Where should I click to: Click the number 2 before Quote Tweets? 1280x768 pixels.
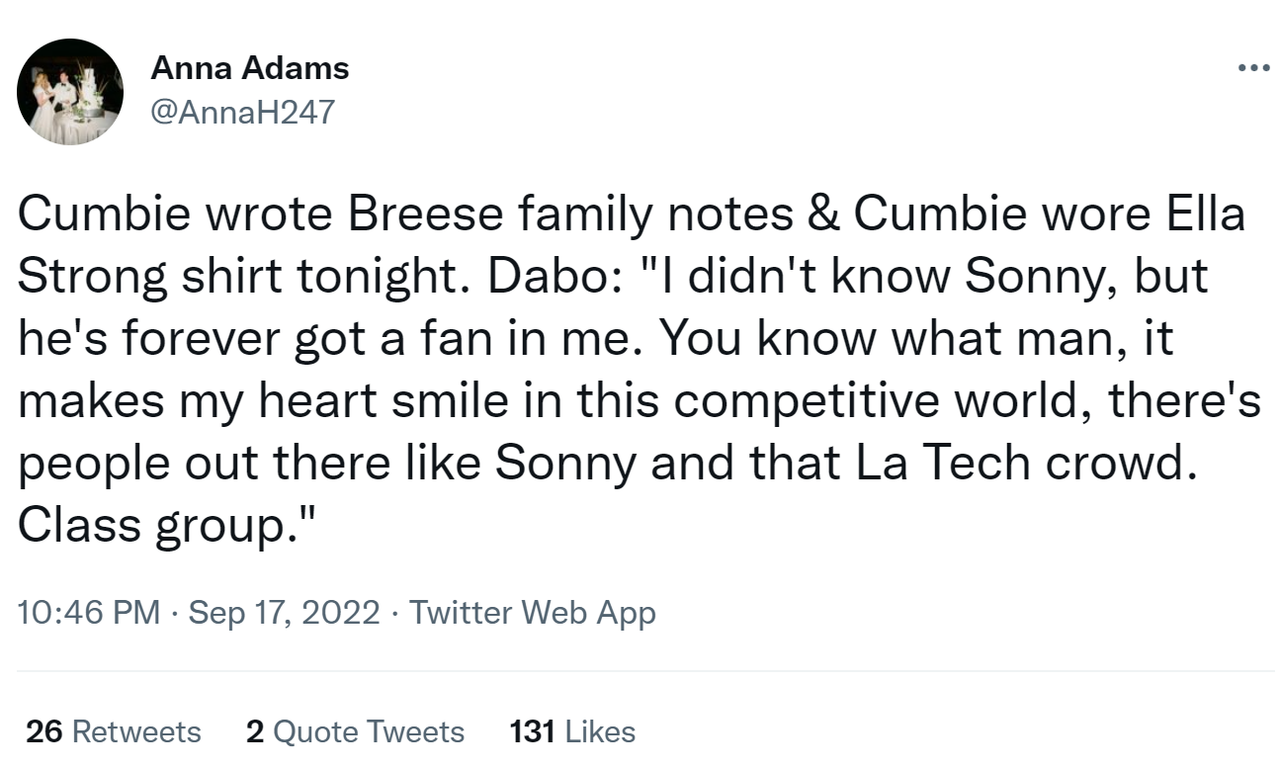(x=254, y=732)
